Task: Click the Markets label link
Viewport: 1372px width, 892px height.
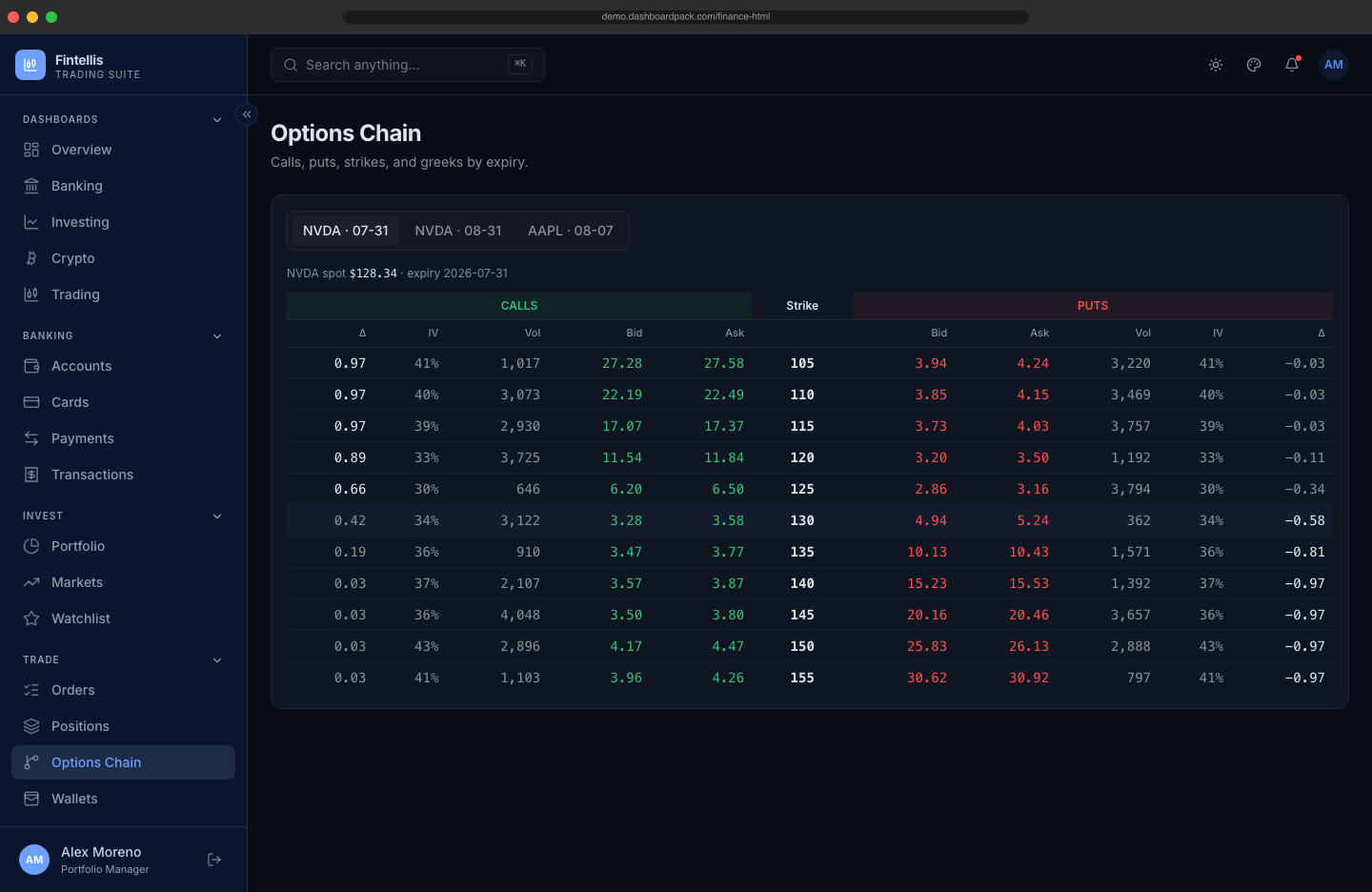Action: coord(77,582)
